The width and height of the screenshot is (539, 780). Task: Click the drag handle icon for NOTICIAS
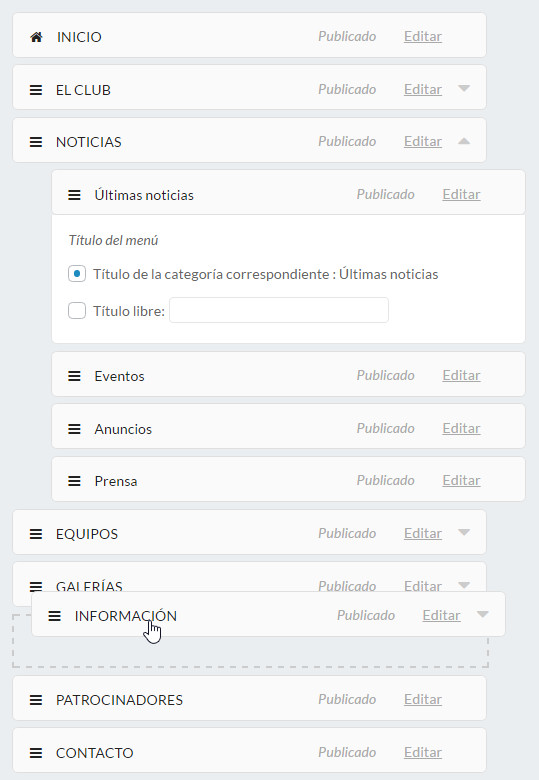36,142
